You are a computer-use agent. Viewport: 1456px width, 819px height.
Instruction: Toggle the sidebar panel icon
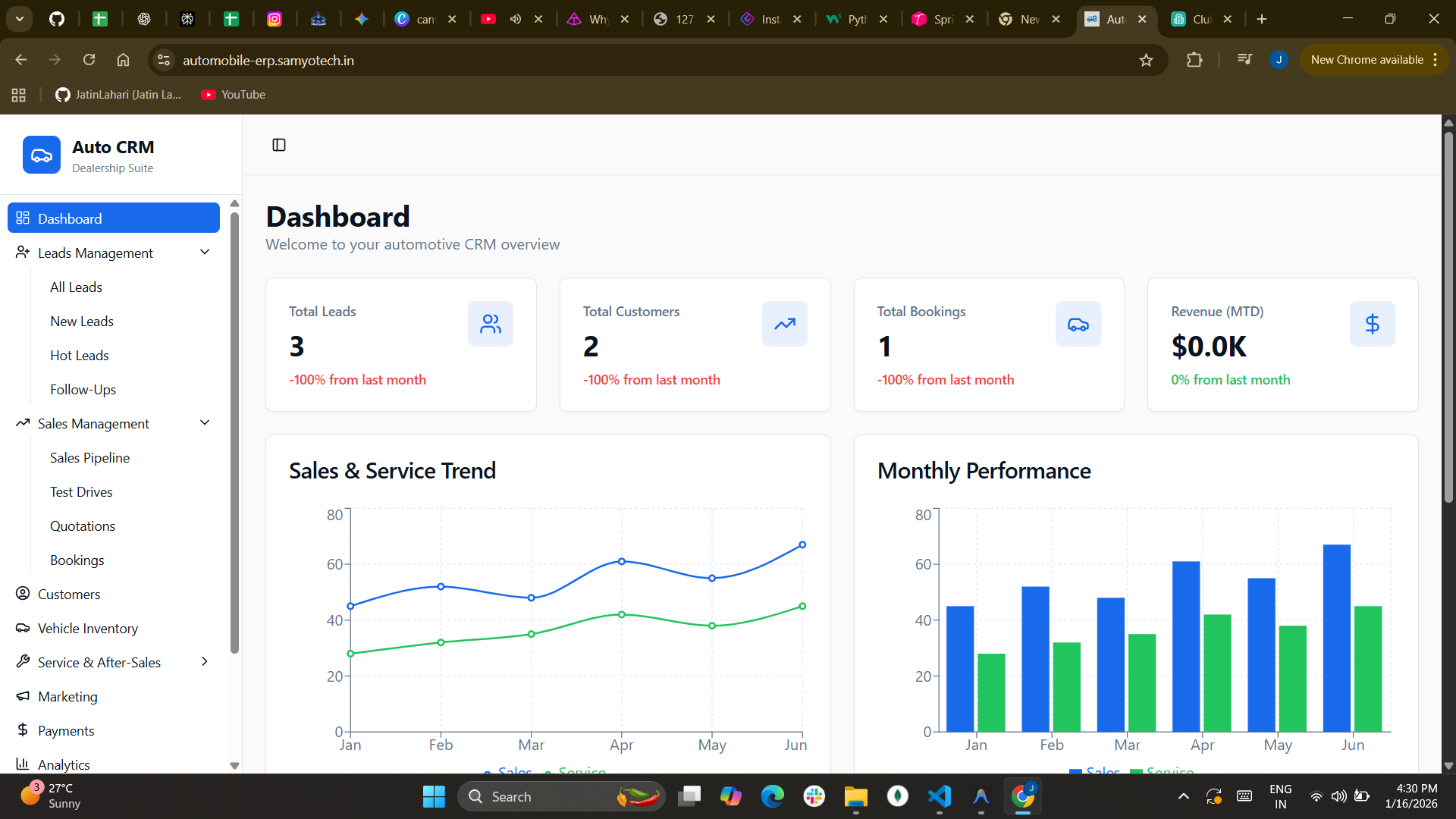279,145
